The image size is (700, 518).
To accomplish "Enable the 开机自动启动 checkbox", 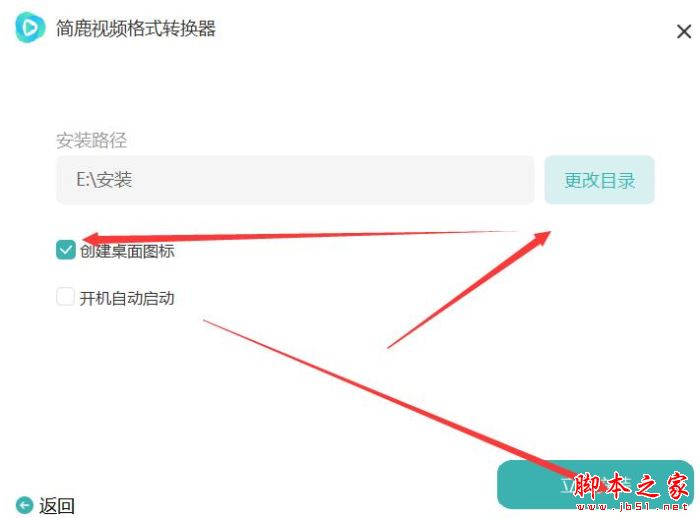I will [x=66, y=297].
